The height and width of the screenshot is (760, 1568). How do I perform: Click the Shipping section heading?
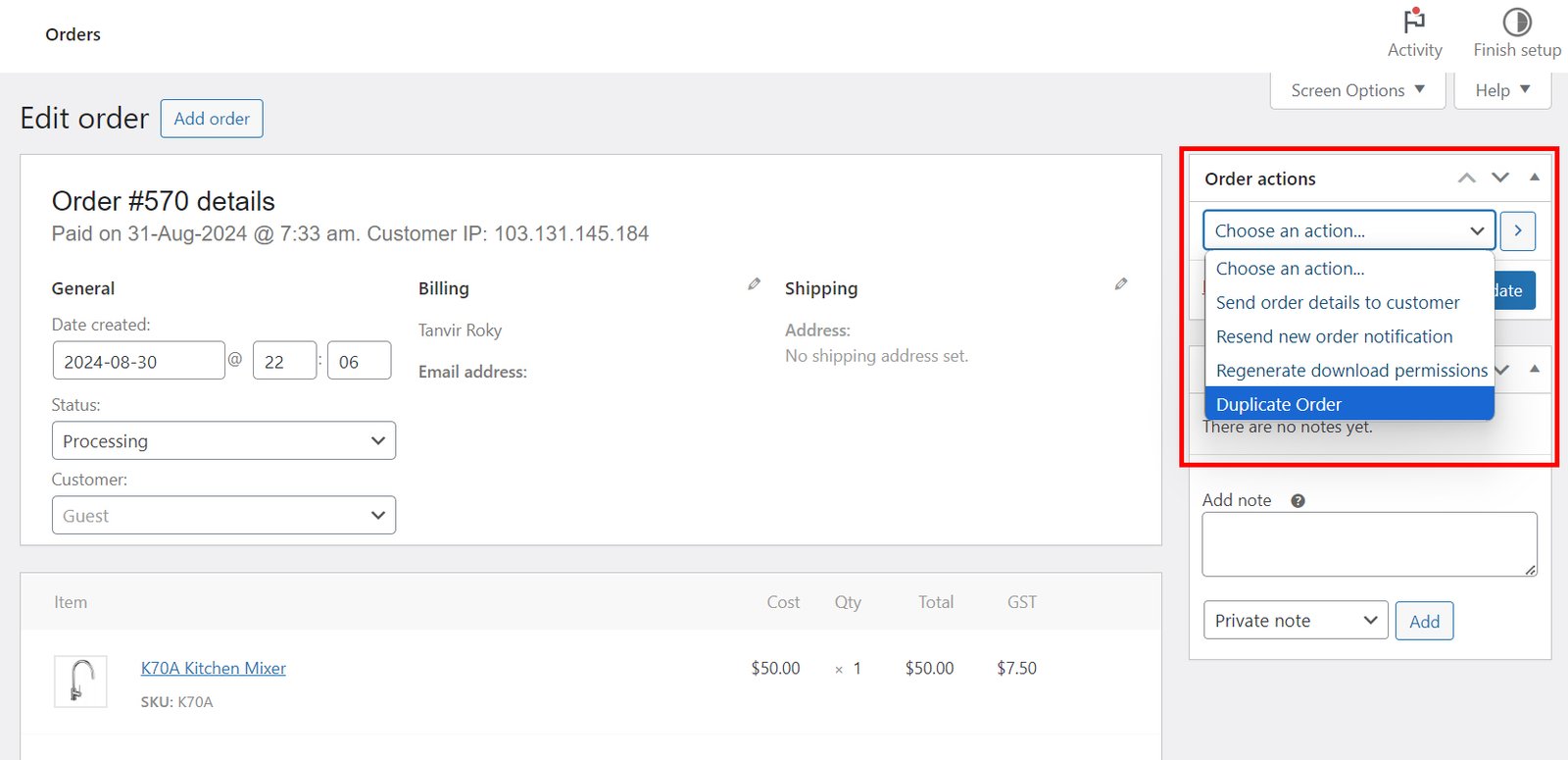pyautogui.click(x=821, y=288)
